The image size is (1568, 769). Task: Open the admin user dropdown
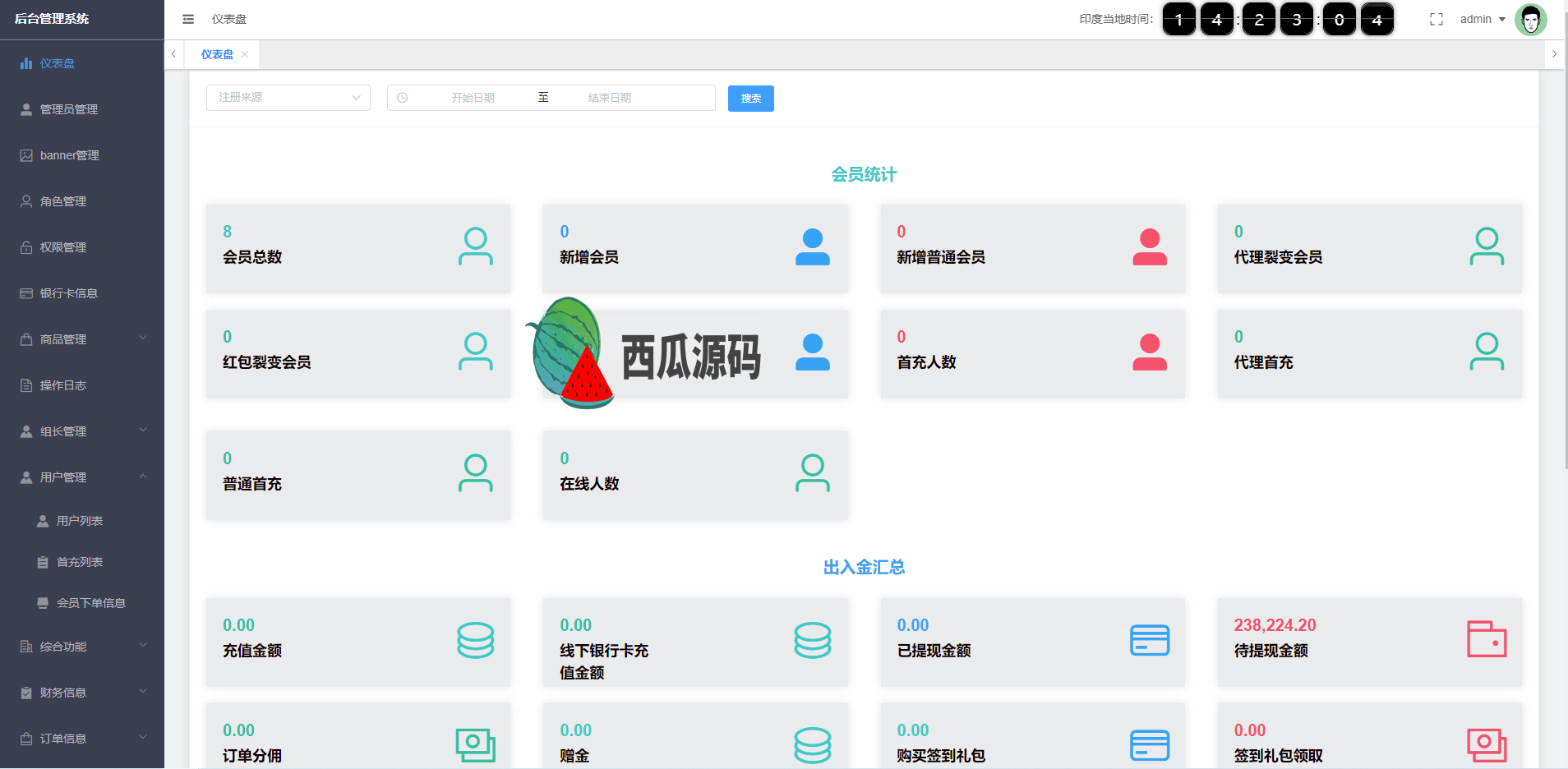pyautogui.click(x=1482, y=19)
